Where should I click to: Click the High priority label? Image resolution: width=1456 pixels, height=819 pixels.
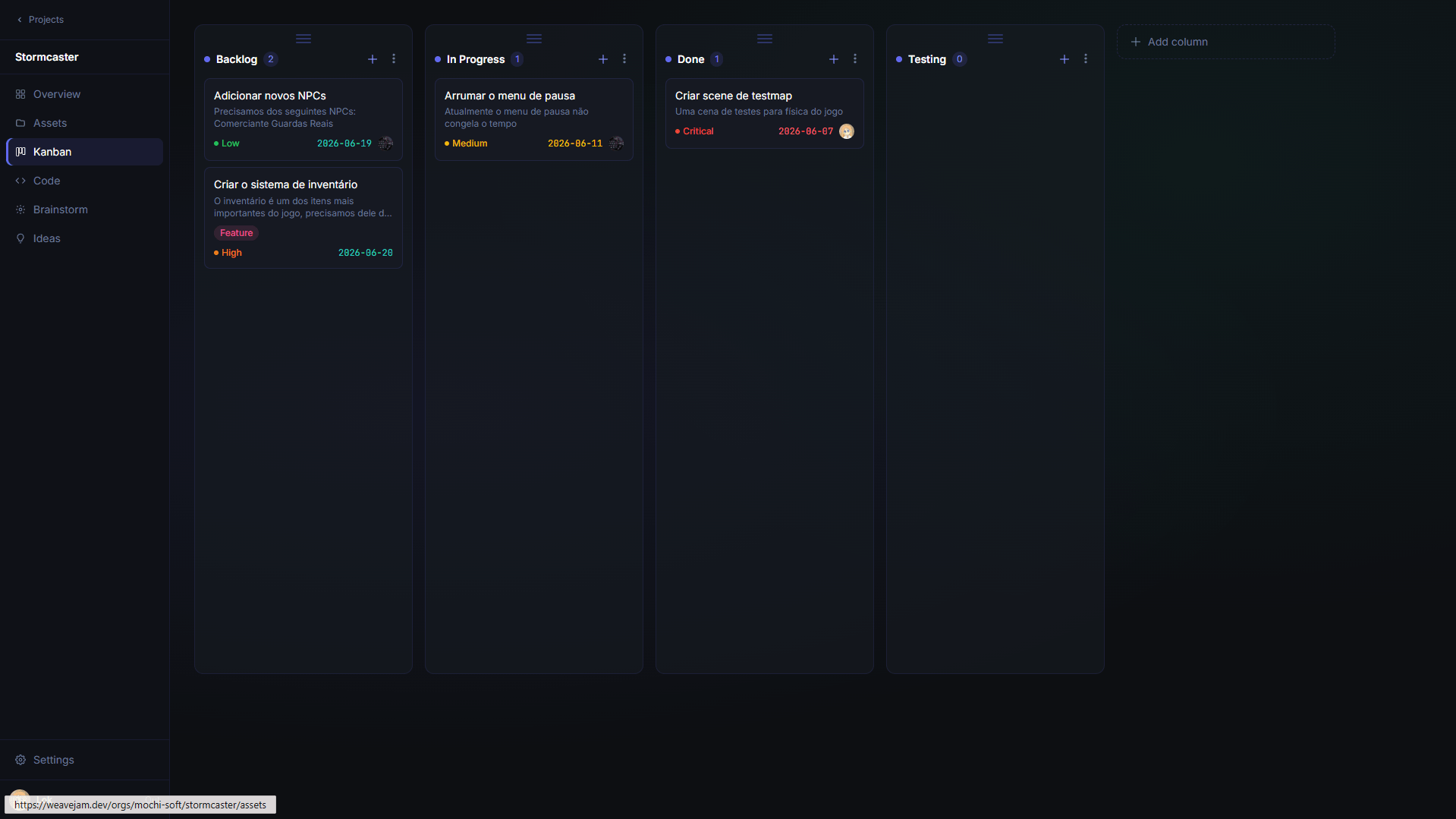[228, 253]
